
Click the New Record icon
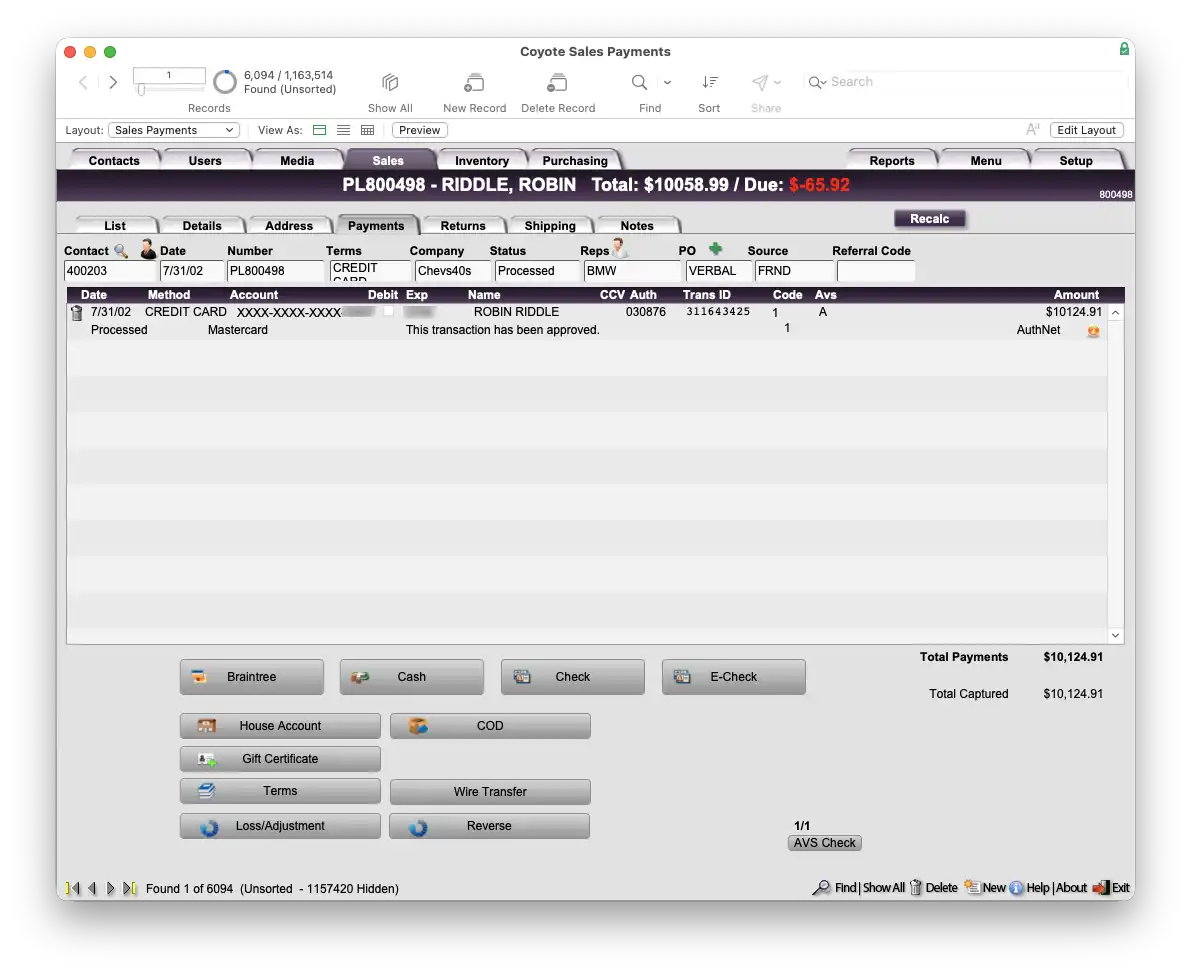pyautogui.click(x=474, y=82)
